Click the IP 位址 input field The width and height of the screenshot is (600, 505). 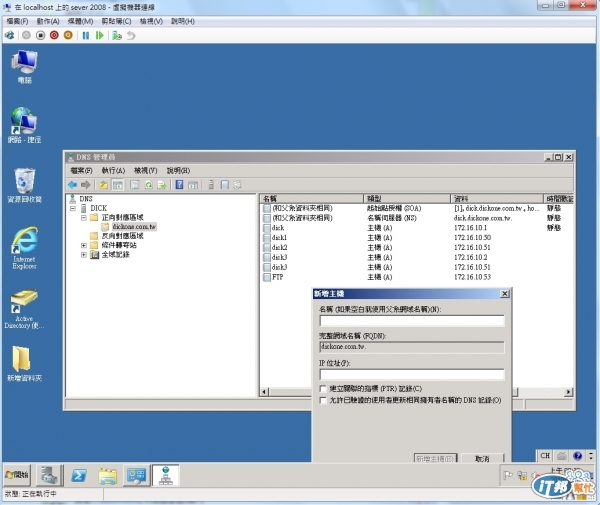click(411, 375)
